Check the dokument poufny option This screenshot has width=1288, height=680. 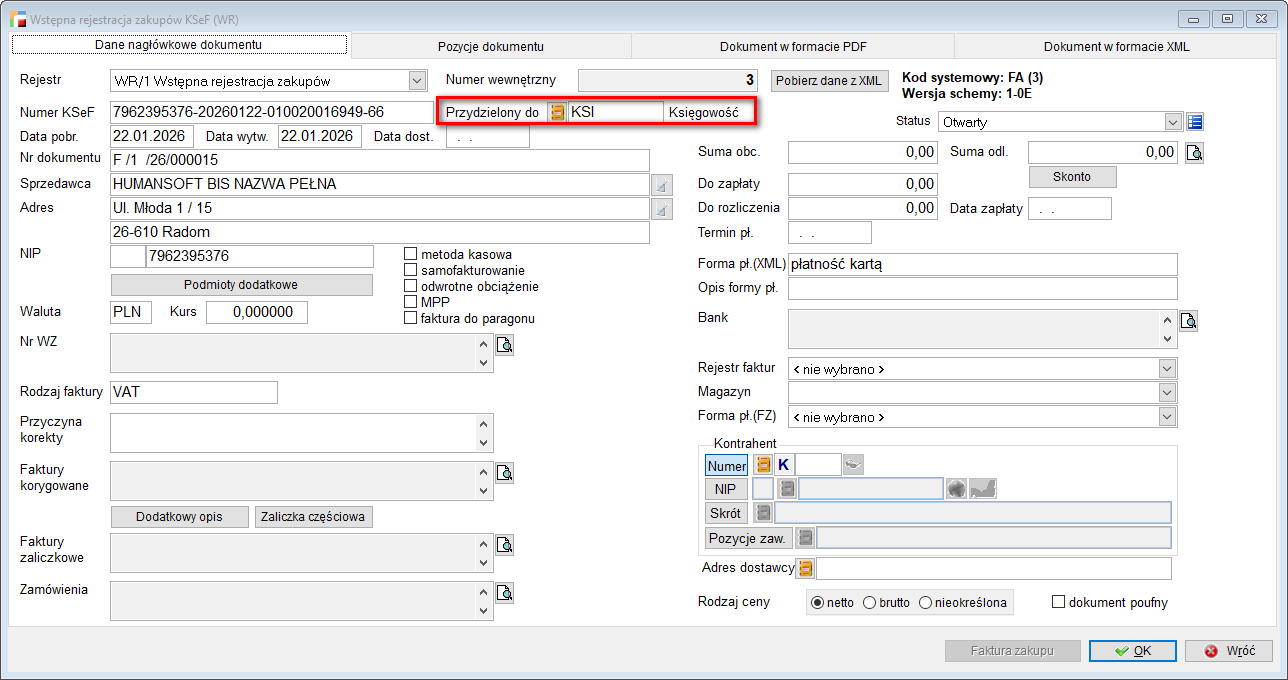point(1059,602)
